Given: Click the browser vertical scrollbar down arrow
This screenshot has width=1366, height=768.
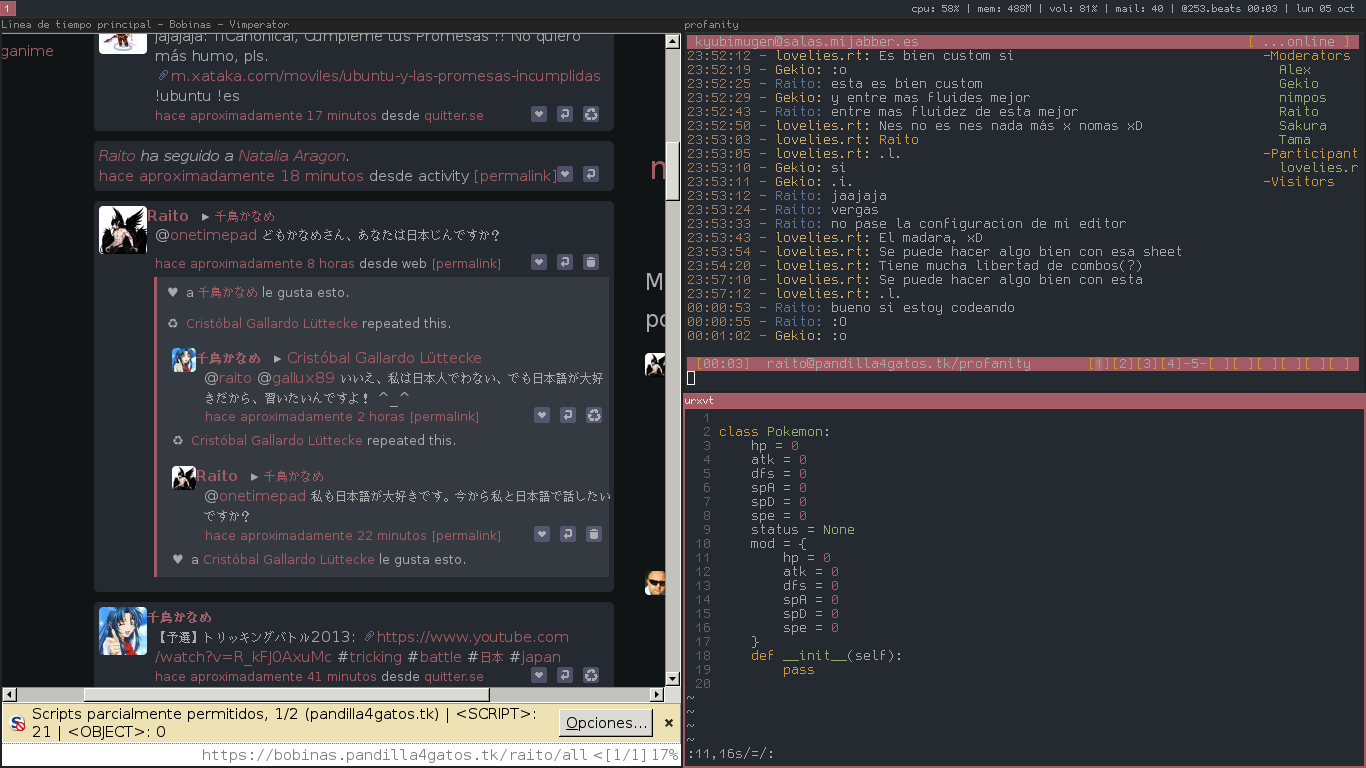Looking at the screenshot, I should [x=672, y=678].
